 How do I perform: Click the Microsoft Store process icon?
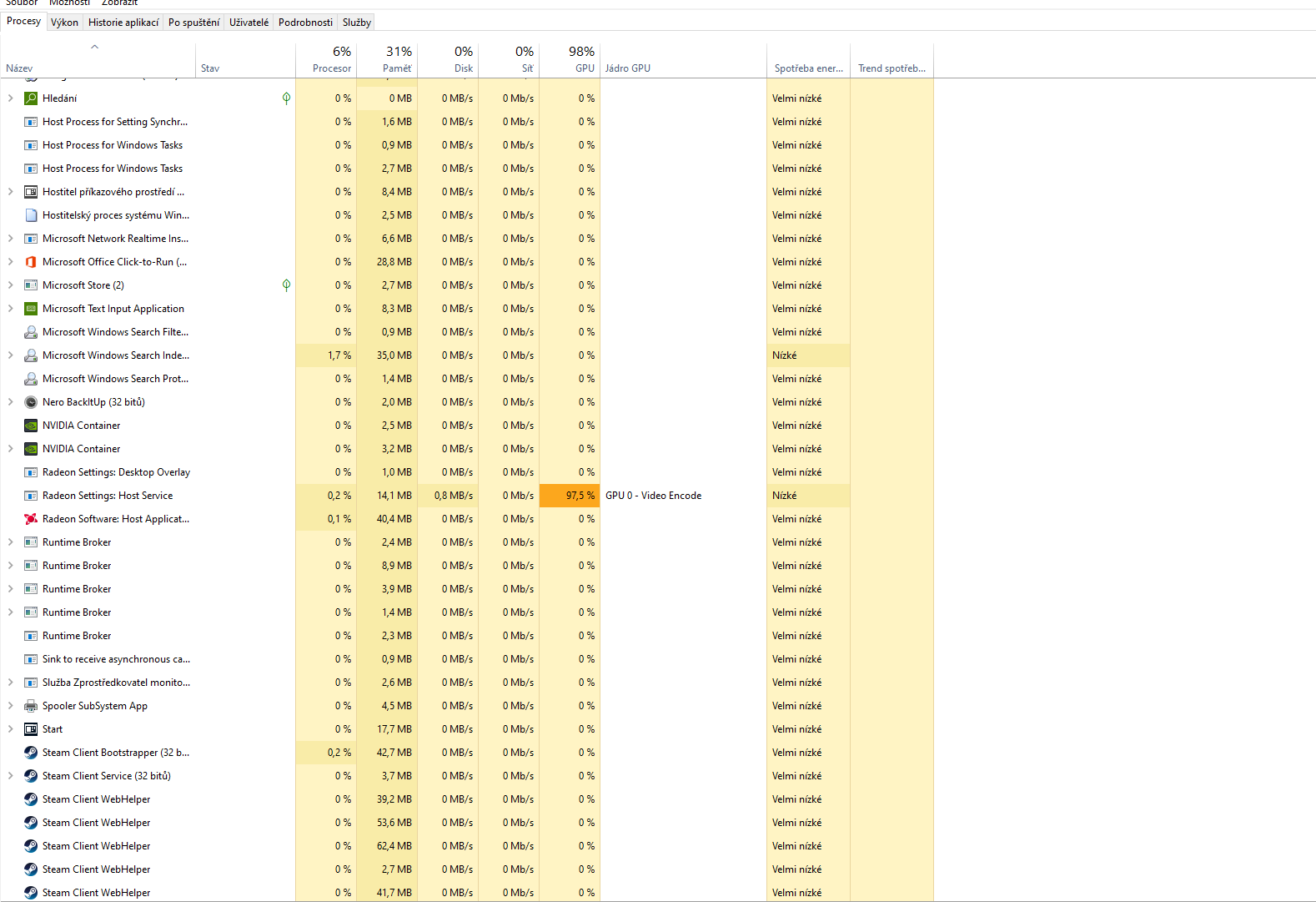(31, 285)
